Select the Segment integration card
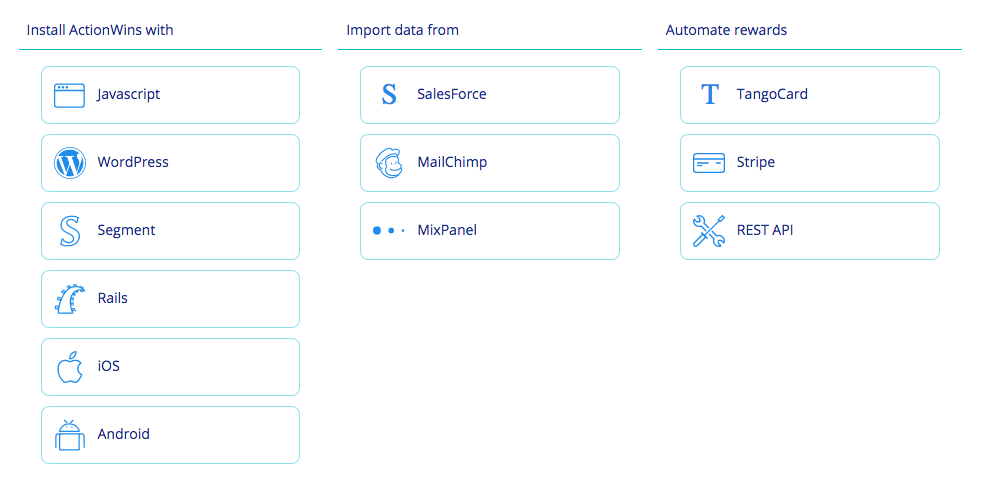Viewport: 992px width, 482px height. click(170, 231)
